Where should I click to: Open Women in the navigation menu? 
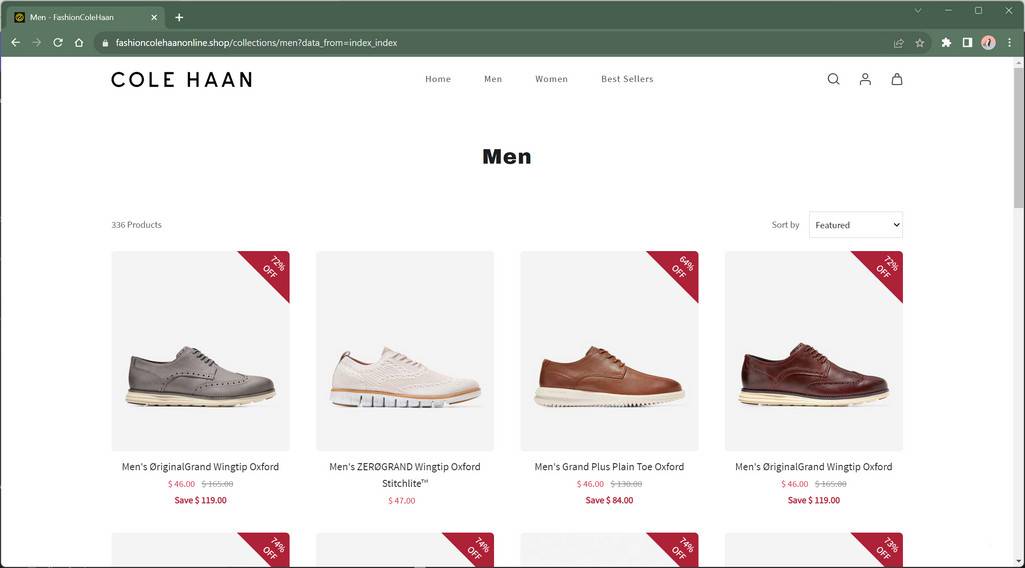pos(551,79)
